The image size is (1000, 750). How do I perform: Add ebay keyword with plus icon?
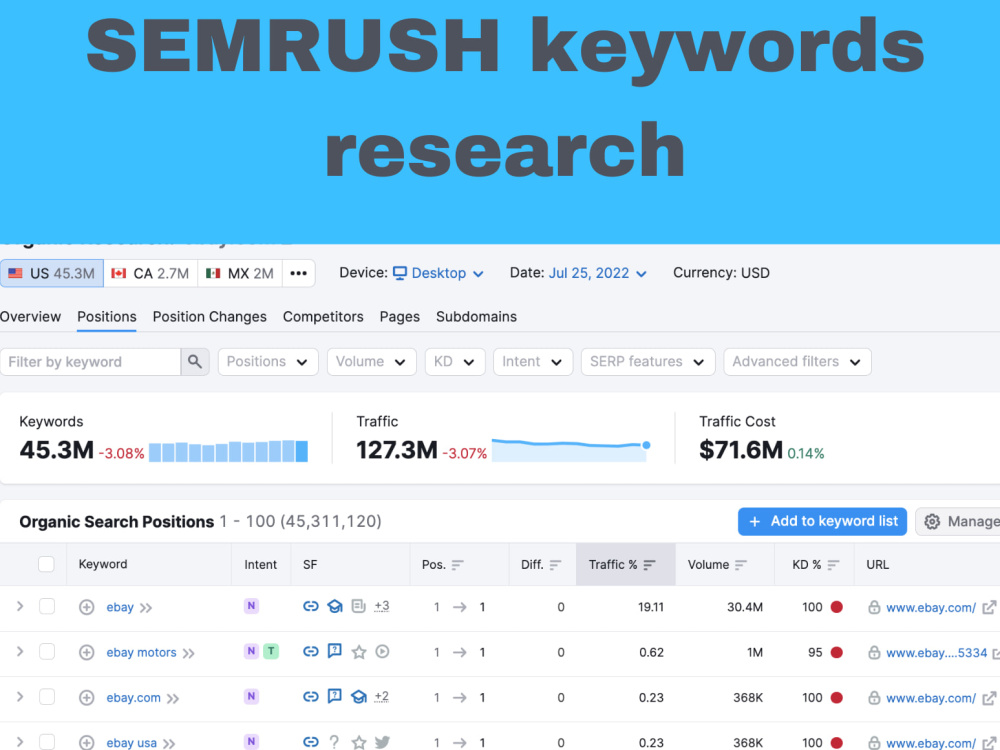pyautogui.click(x=87, y=607)
